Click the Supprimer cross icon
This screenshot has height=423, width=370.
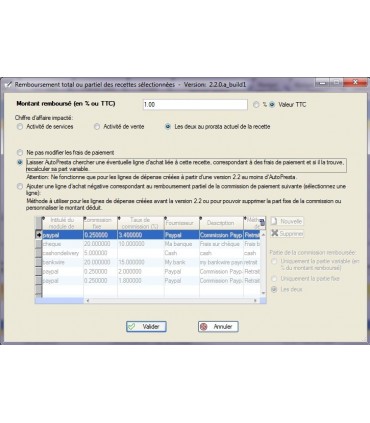pyautogui.click(x=275, y=233)
